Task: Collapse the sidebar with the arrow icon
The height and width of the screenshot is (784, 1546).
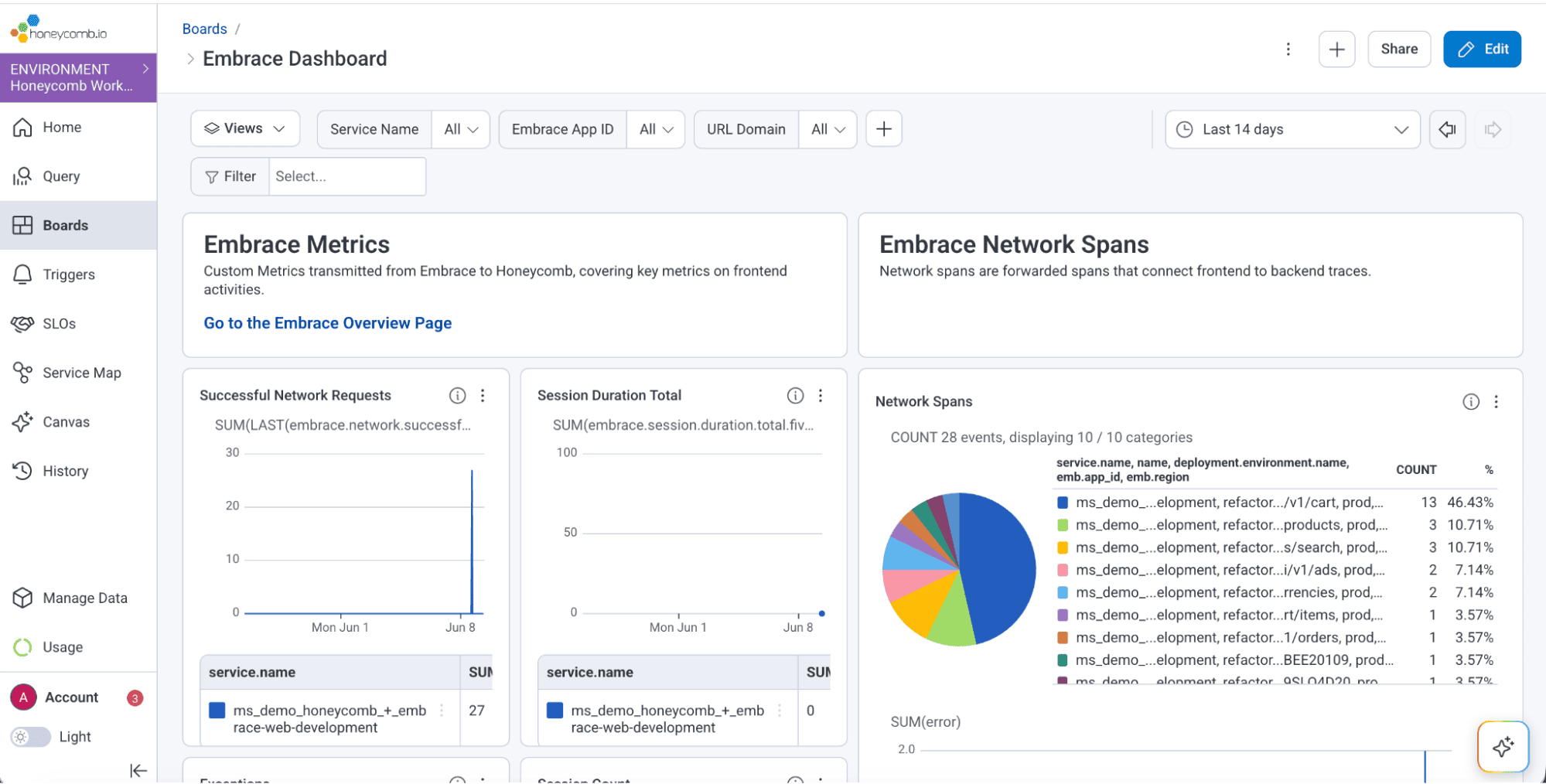Action: [138, 770]
